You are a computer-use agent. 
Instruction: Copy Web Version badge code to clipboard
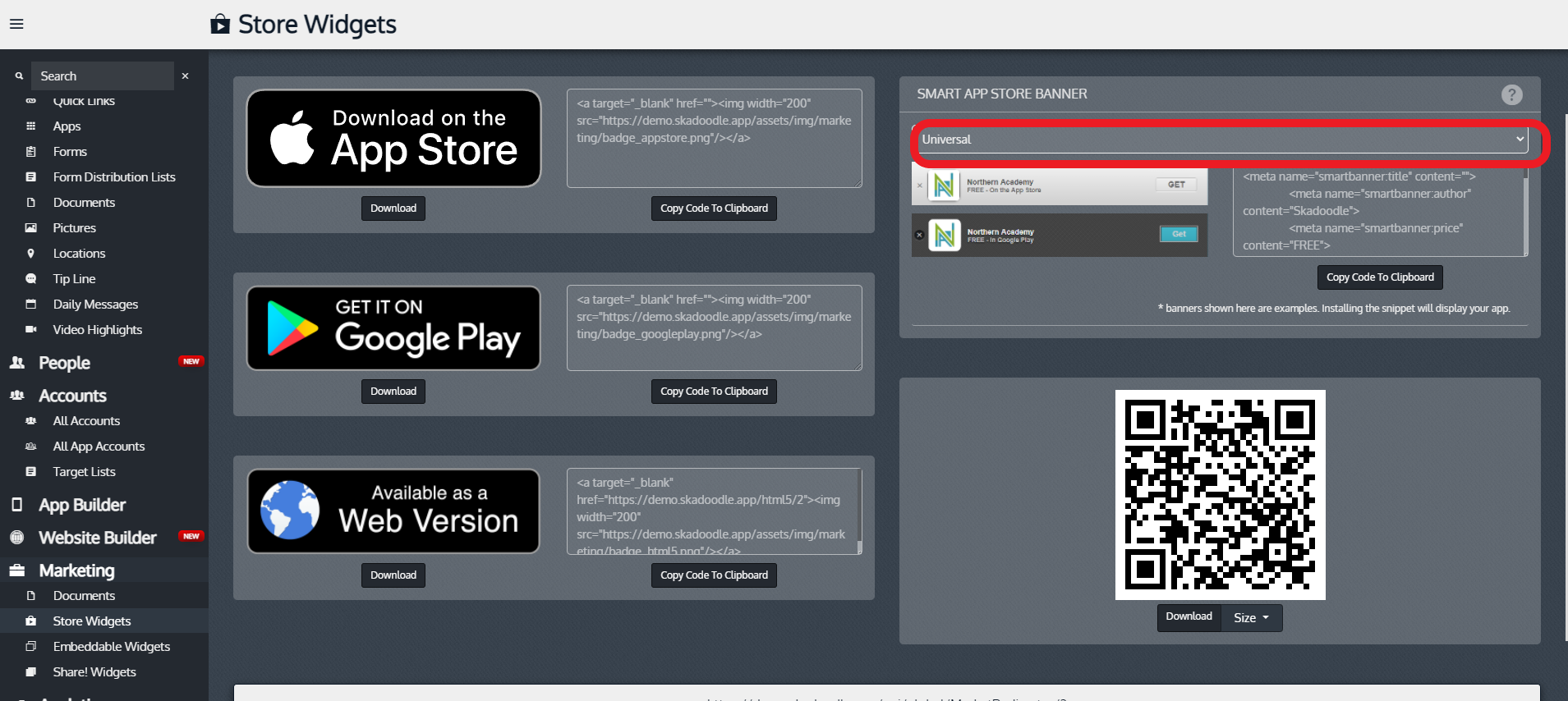point(714,575)
